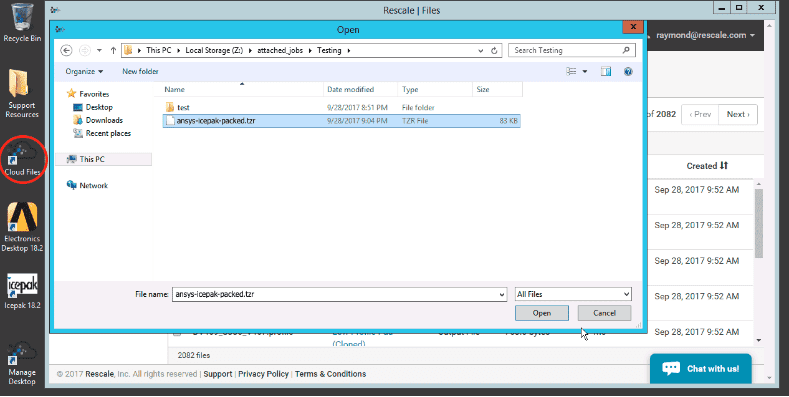Expand the address bar history dropdown

coord(481,51)
